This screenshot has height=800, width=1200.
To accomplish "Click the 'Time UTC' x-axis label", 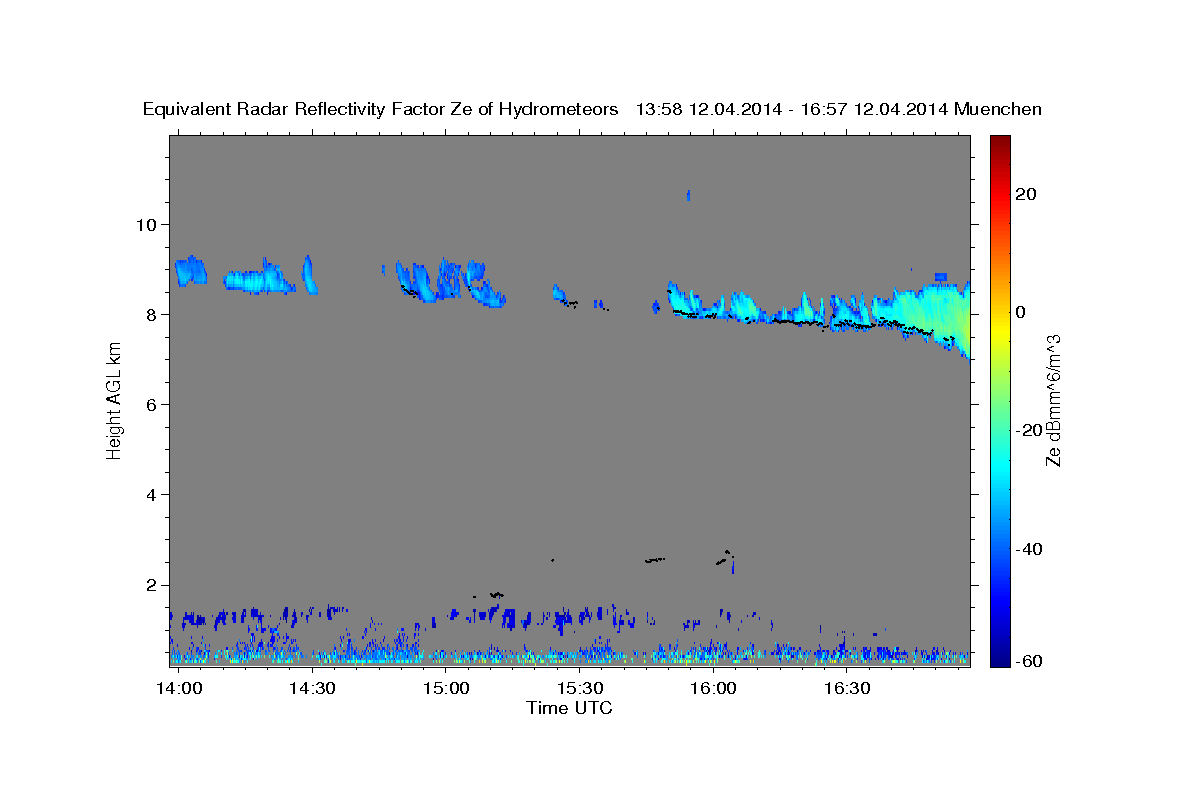I will point(569,708).
